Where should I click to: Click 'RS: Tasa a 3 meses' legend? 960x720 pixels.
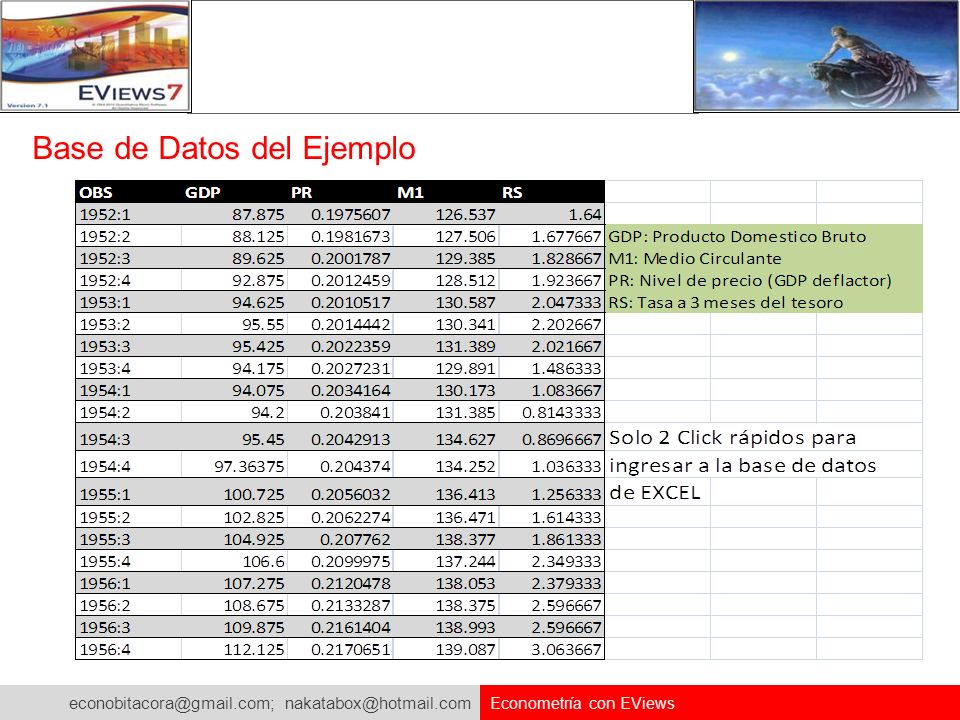click(726, 302)
